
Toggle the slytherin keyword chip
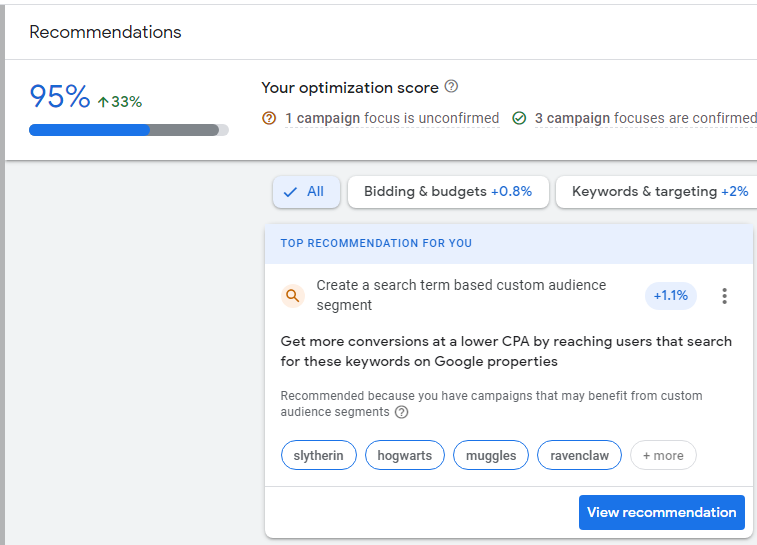319,455
